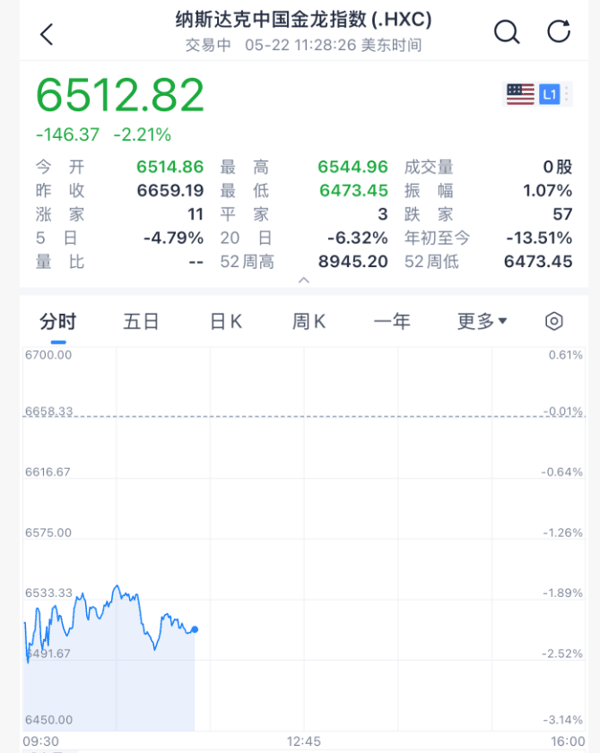Image resolution: width=600 pixels, height=753 pixels.
Task: Tap the US flag market icon
Action: click(520, 94)
